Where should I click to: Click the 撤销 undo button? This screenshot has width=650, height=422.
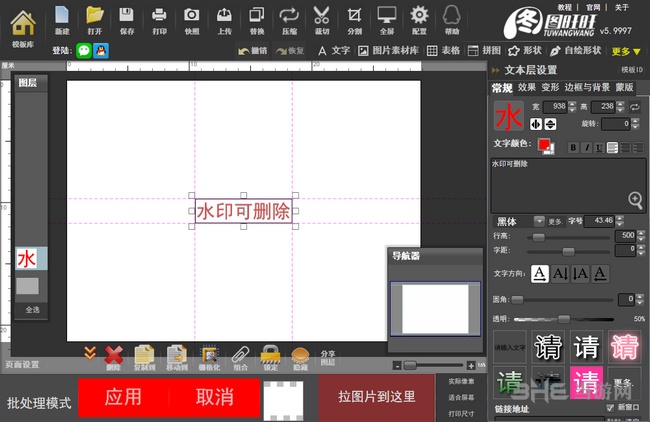tap(252, 51)
